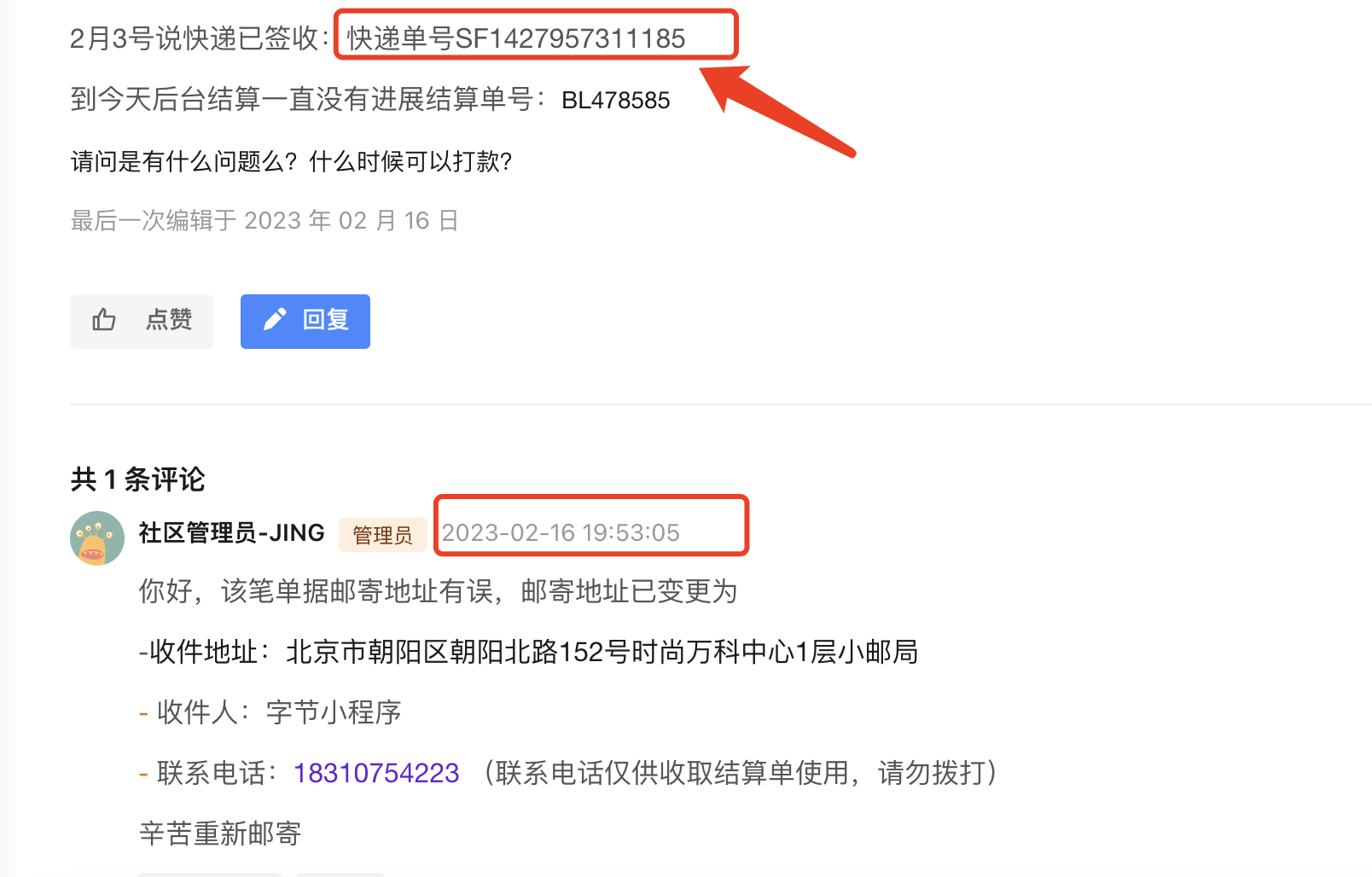
Task: Click the 辛苦重新邮寄 line in comment
Action: coord(220,833)
